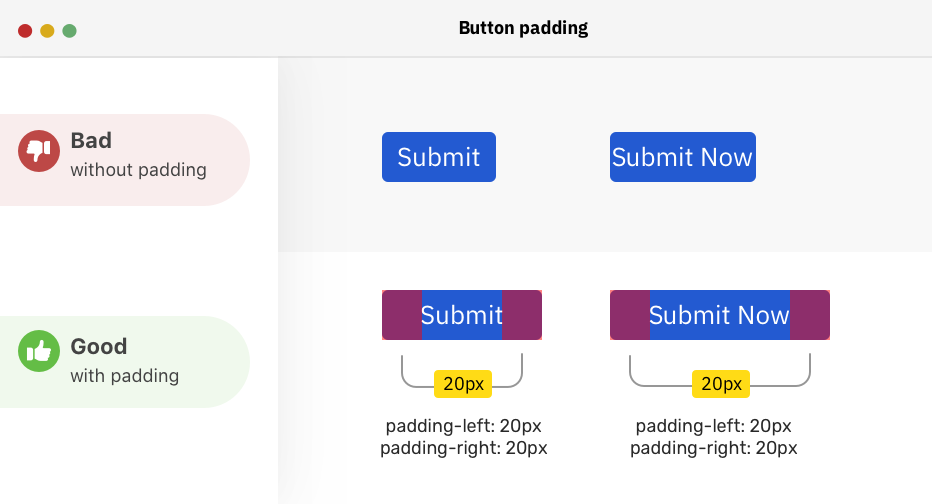Click the padded Submit Now button text
The height and width of the screenshot is (504, 932).
(719, 315)
